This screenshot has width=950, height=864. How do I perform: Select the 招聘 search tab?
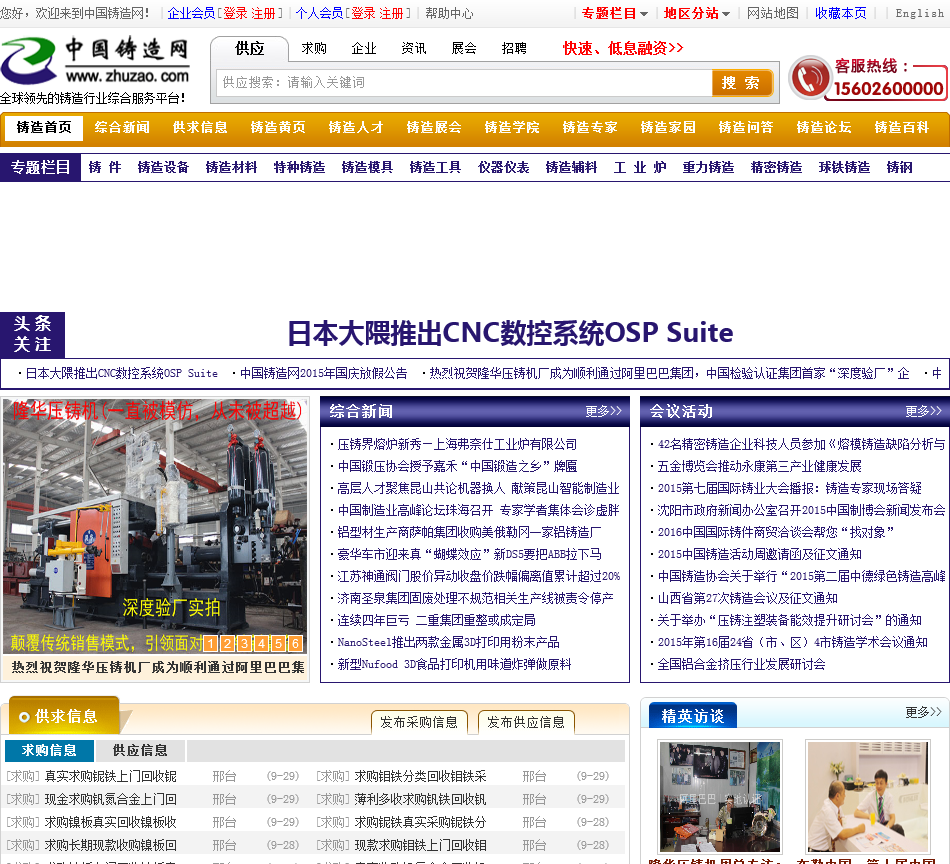514,48
